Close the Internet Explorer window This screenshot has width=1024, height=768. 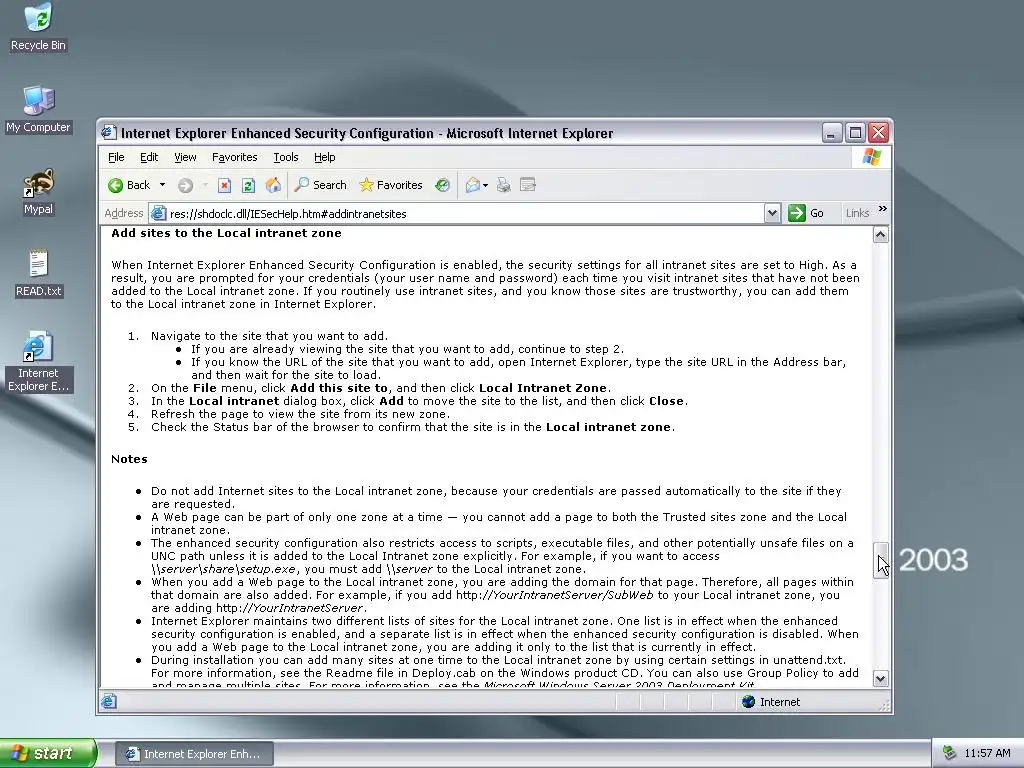878,133
